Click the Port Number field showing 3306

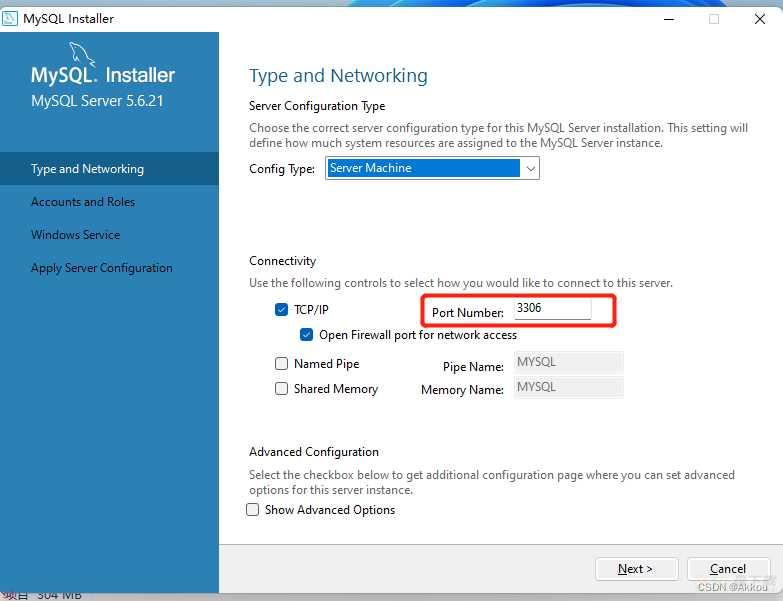click(x=552, y=308)
